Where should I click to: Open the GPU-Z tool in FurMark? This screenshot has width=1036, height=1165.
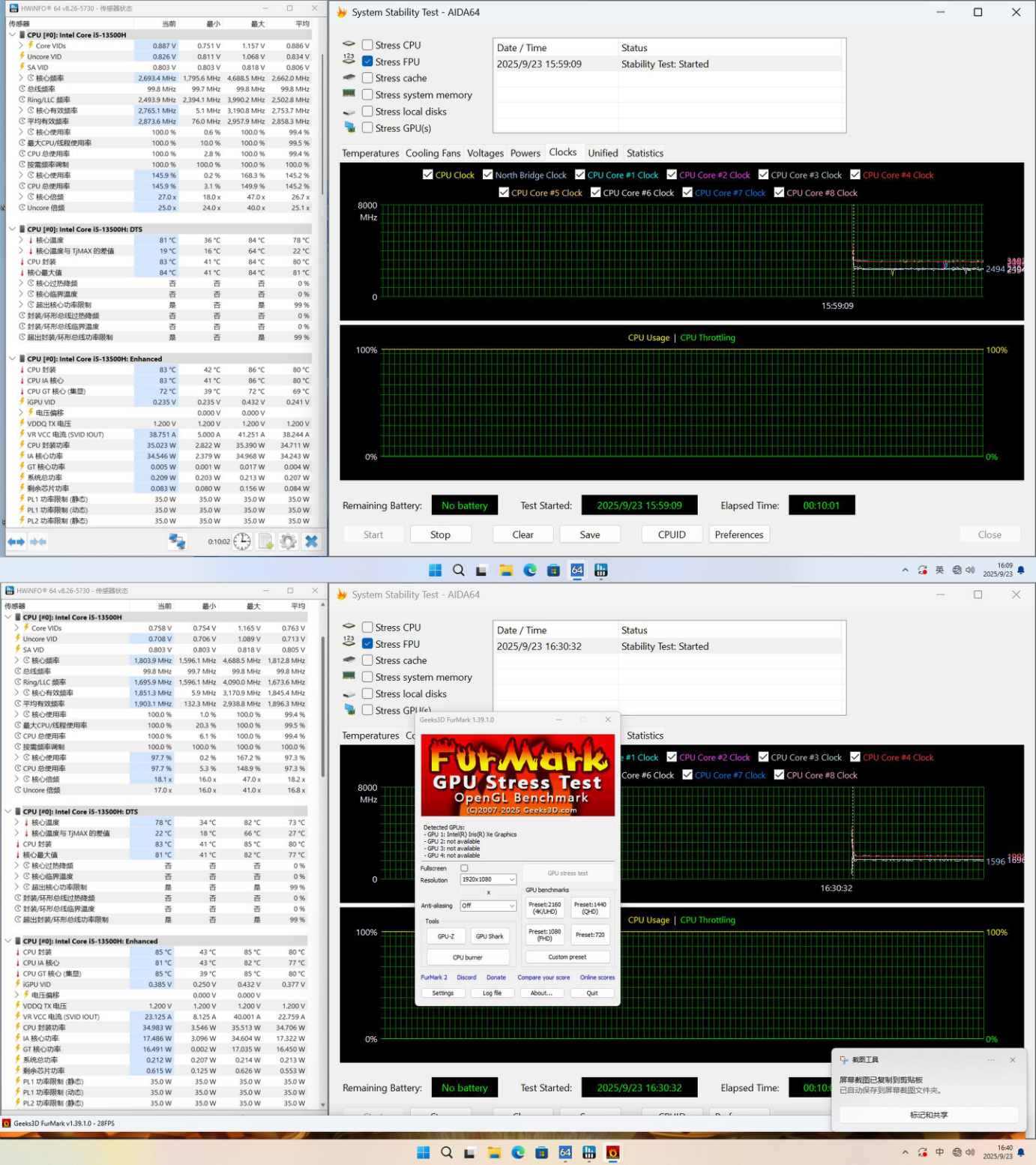446,936
